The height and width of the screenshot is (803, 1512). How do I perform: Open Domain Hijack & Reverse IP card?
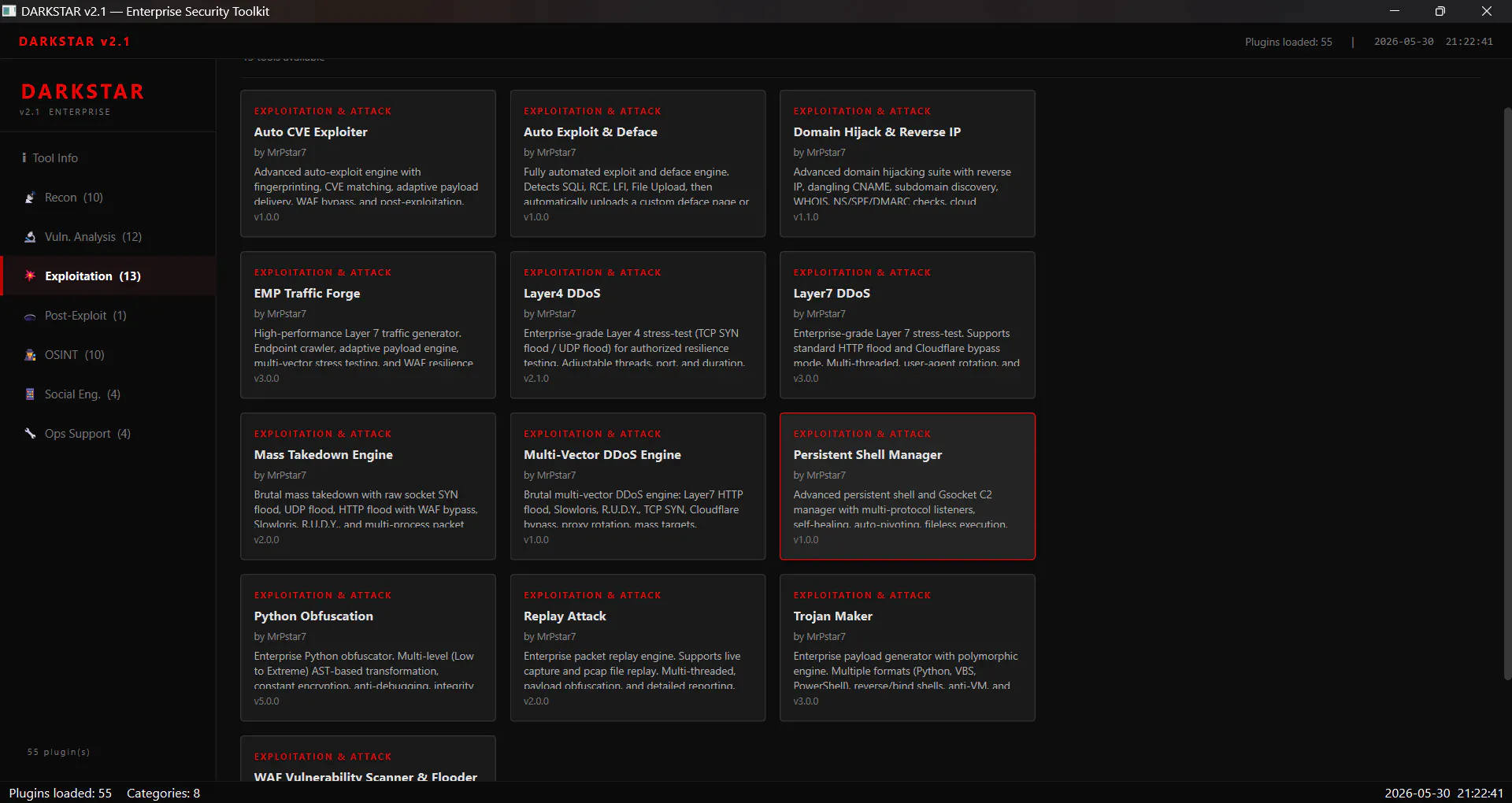click(907, 164)
